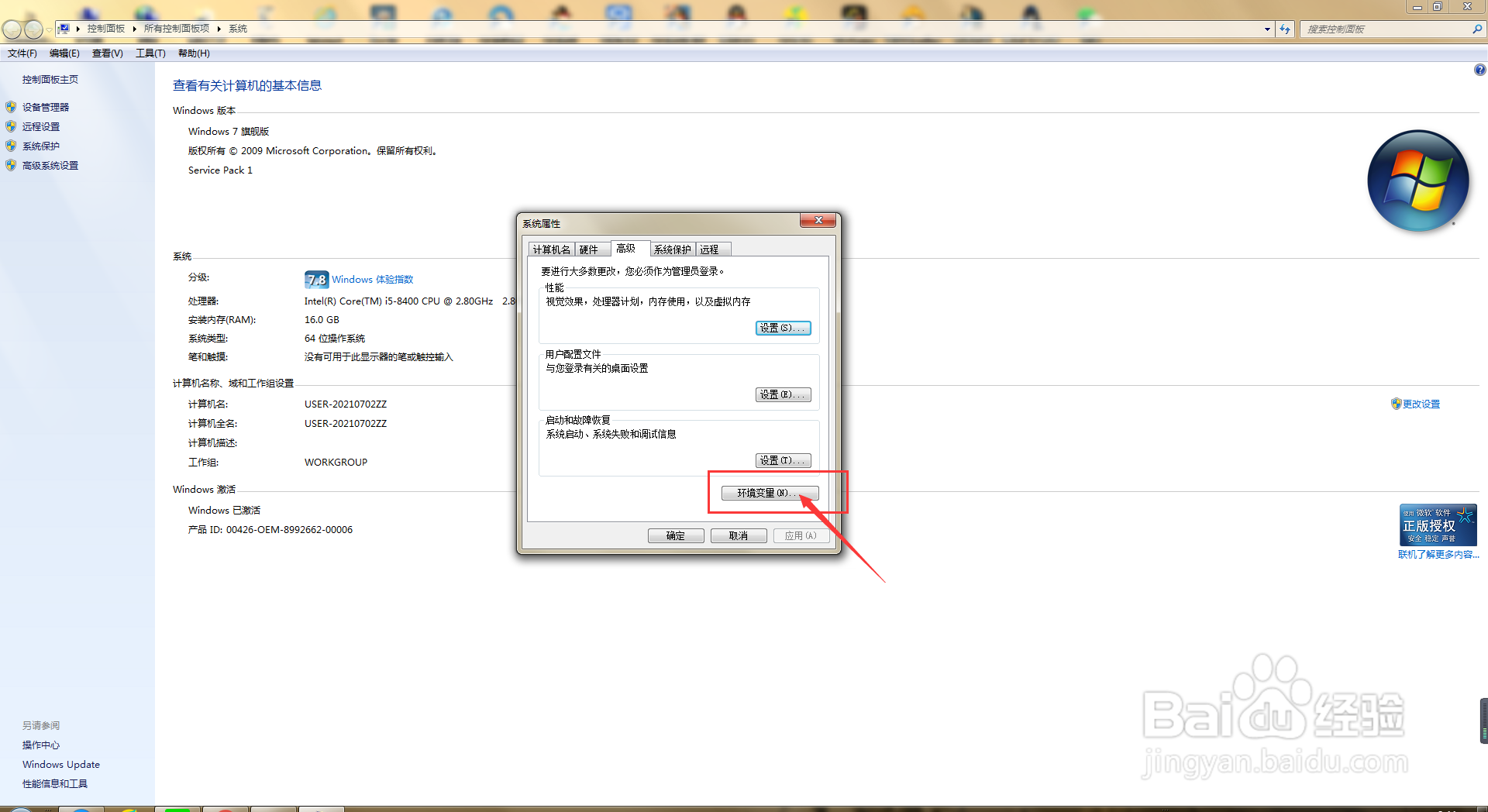Open the genuine Microsoft software badge
The image size is (1488, 812).
(1438, 525)
